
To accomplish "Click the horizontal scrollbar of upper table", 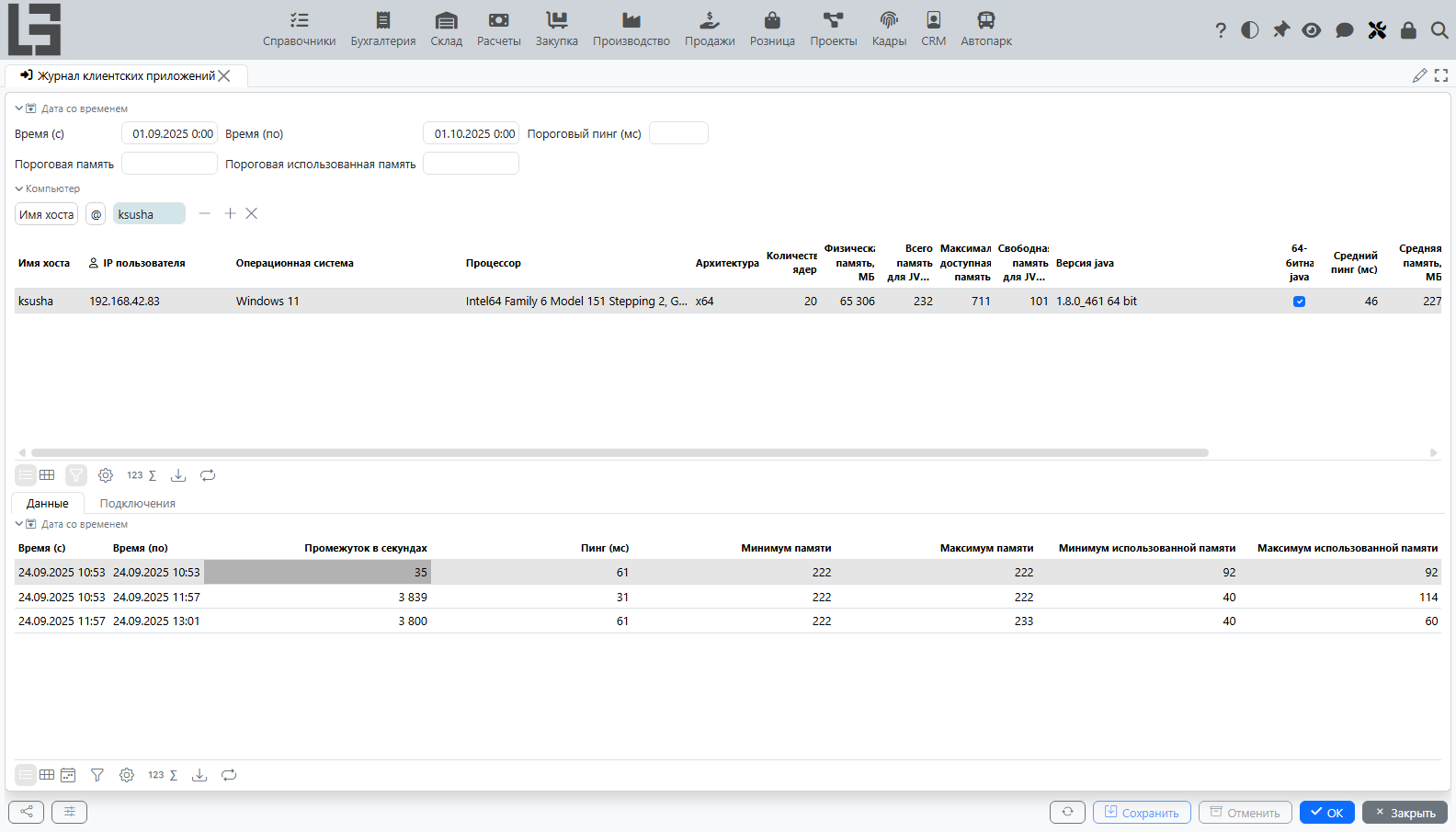I will [620, 452].
